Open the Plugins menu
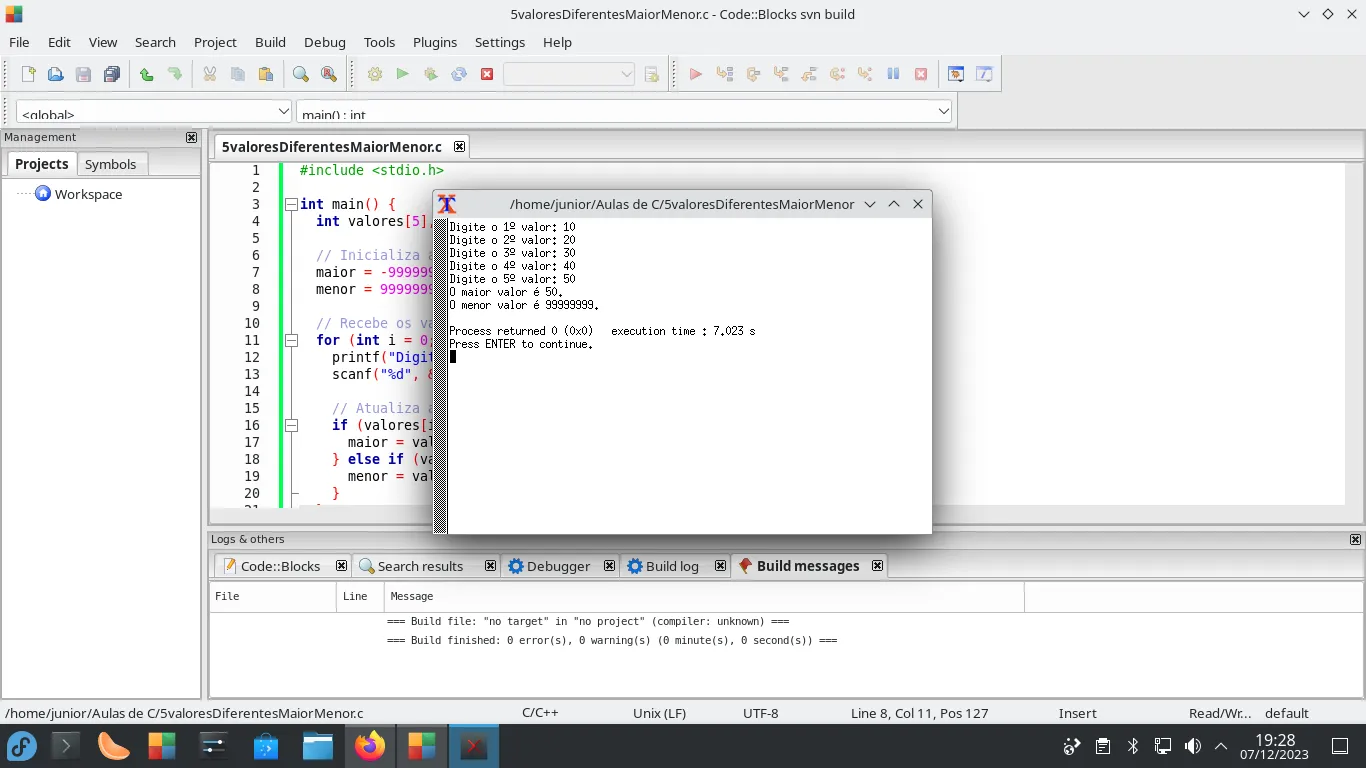This screenshot has width=1366, height=768. pyautogui.click(x=434, y=42)
